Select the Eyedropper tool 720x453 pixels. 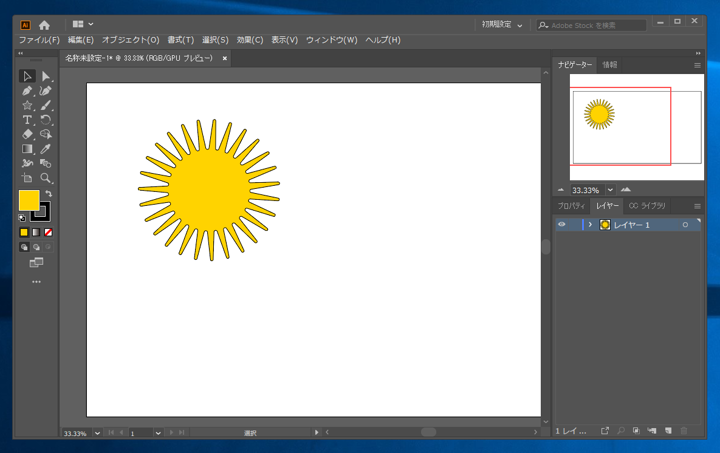(46, 149)
